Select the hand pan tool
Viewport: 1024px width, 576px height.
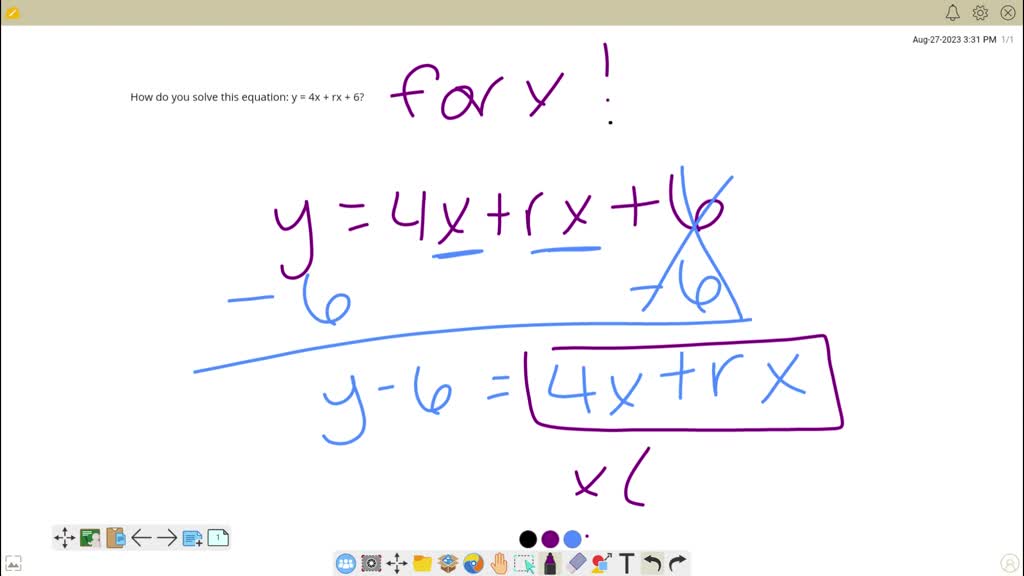click(x=499, y=563)
